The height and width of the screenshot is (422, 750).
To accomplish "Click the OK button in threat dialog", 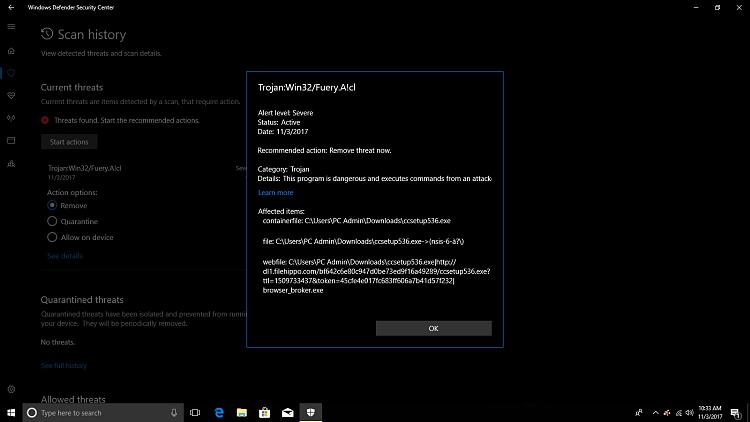I will (x=433, y=328).
